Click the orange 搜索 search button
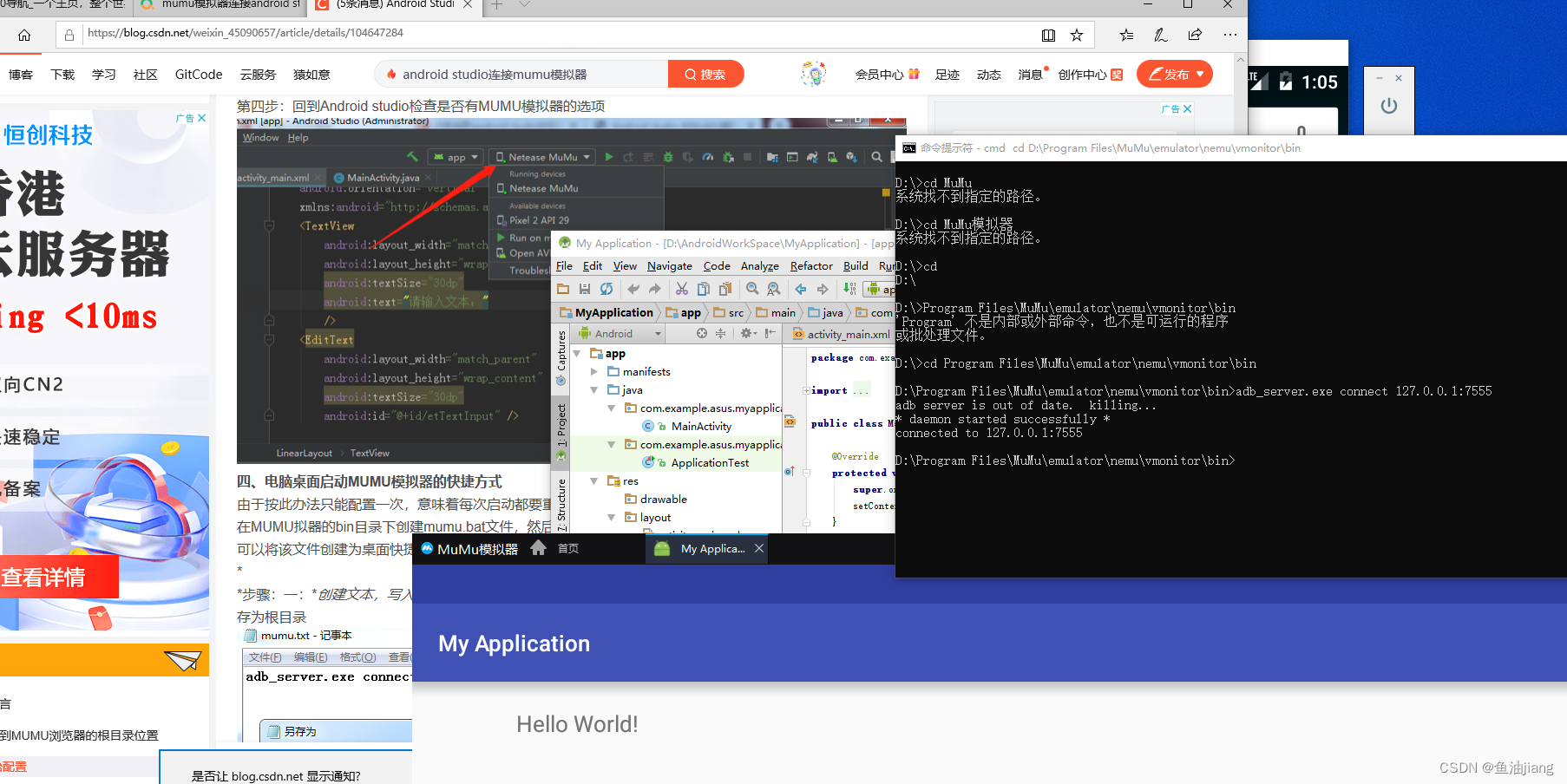Screen dimensions: 1567x784 click(x=705, y=75)
